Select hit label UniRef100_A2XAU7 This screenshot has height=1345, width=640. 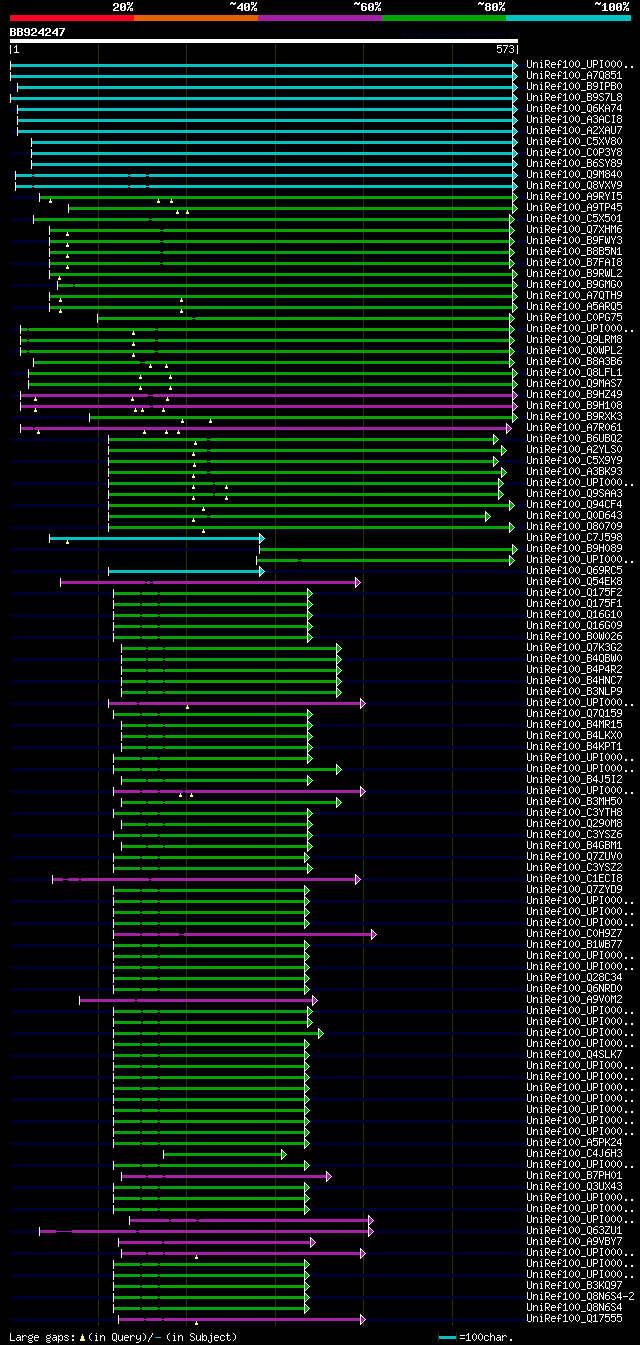click(x=574, y=130)
